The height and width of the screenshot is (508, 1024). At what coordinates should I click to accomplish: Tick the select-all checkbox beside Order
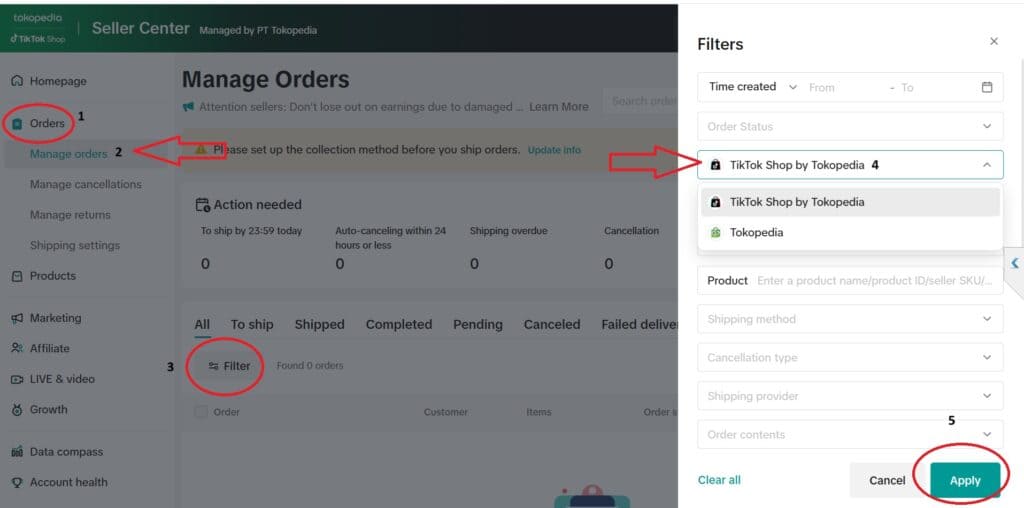click(201, 412)
